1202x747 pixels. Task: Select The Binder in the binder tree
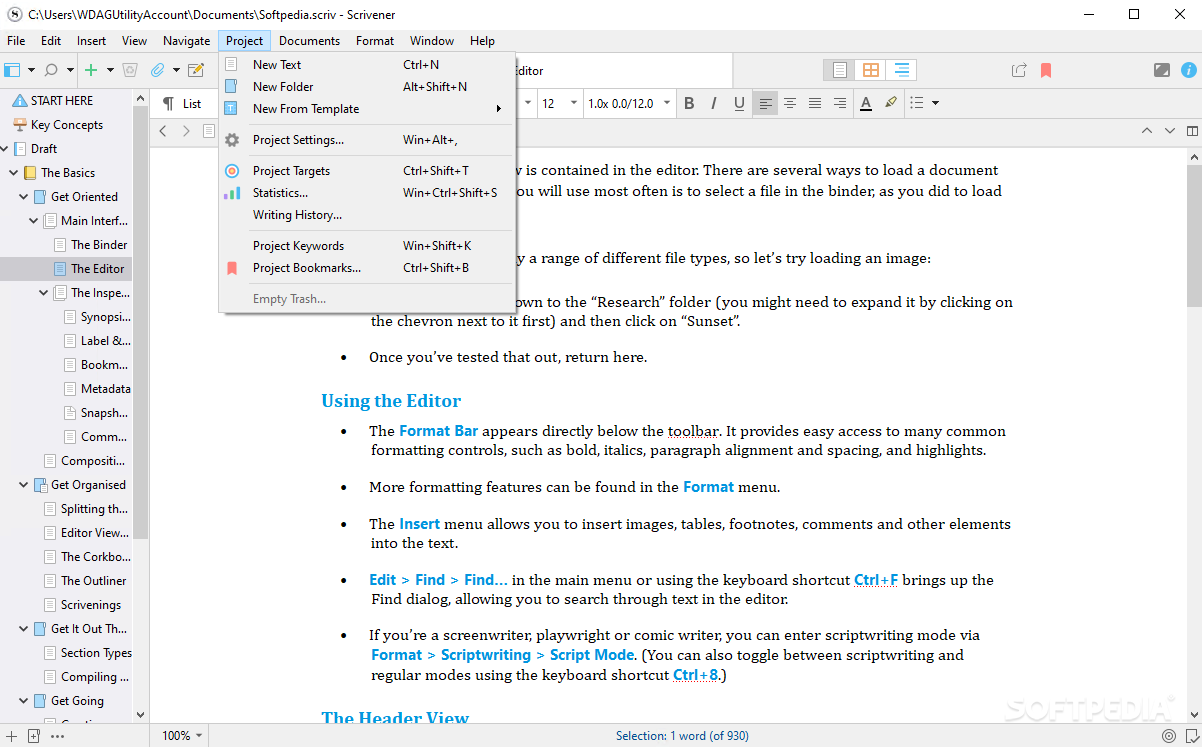99,245
